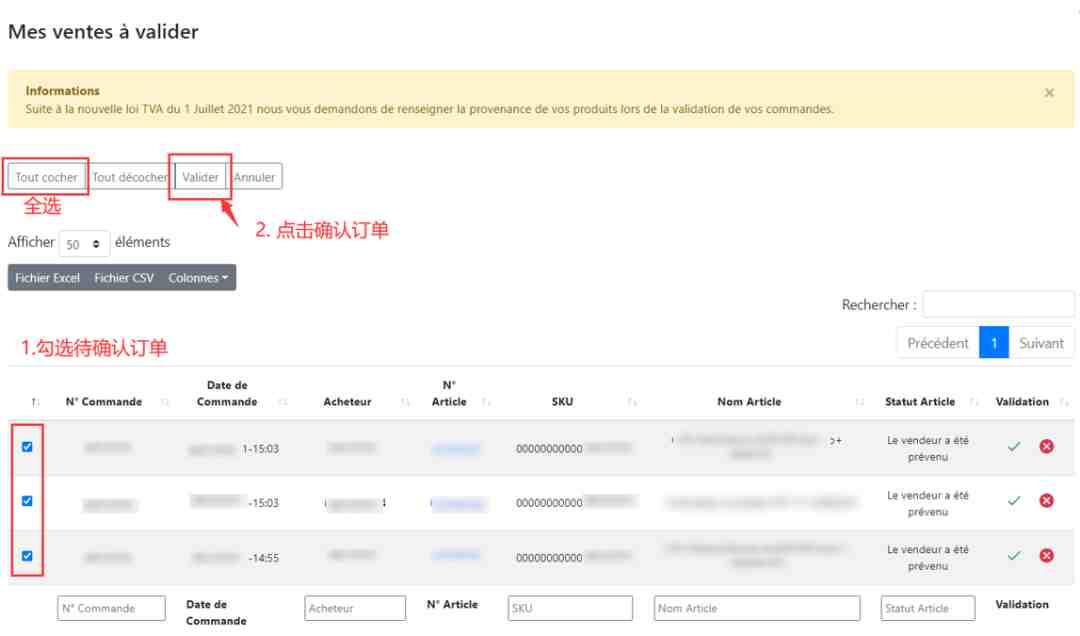Sort by Acheteur column
This screenshot has width=1080, height=636.
[x=347, y=402]
